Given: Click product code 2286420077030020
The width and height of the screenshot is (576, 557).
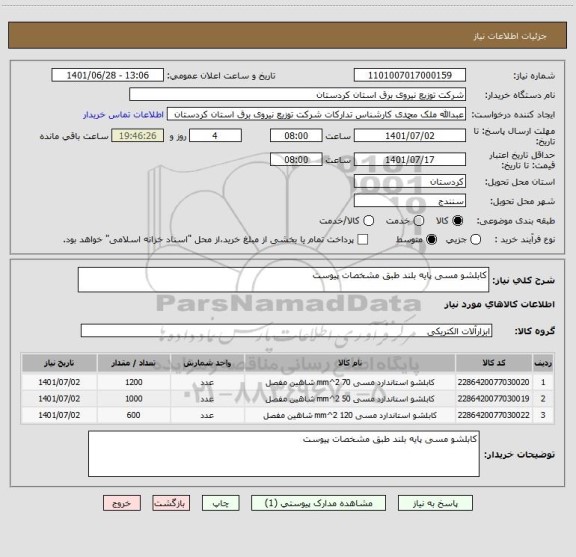Looking at the screenshot, I should point(493,382).
